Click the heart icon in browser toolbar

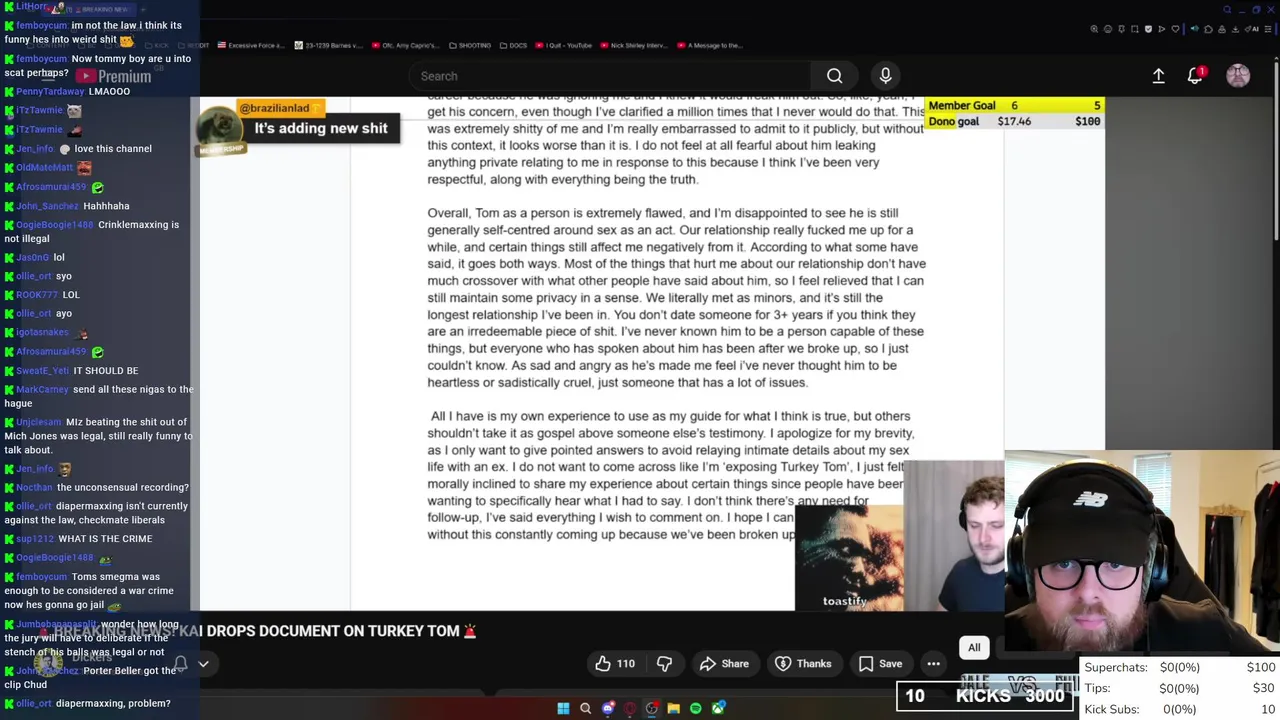[x=1175, y=29]
